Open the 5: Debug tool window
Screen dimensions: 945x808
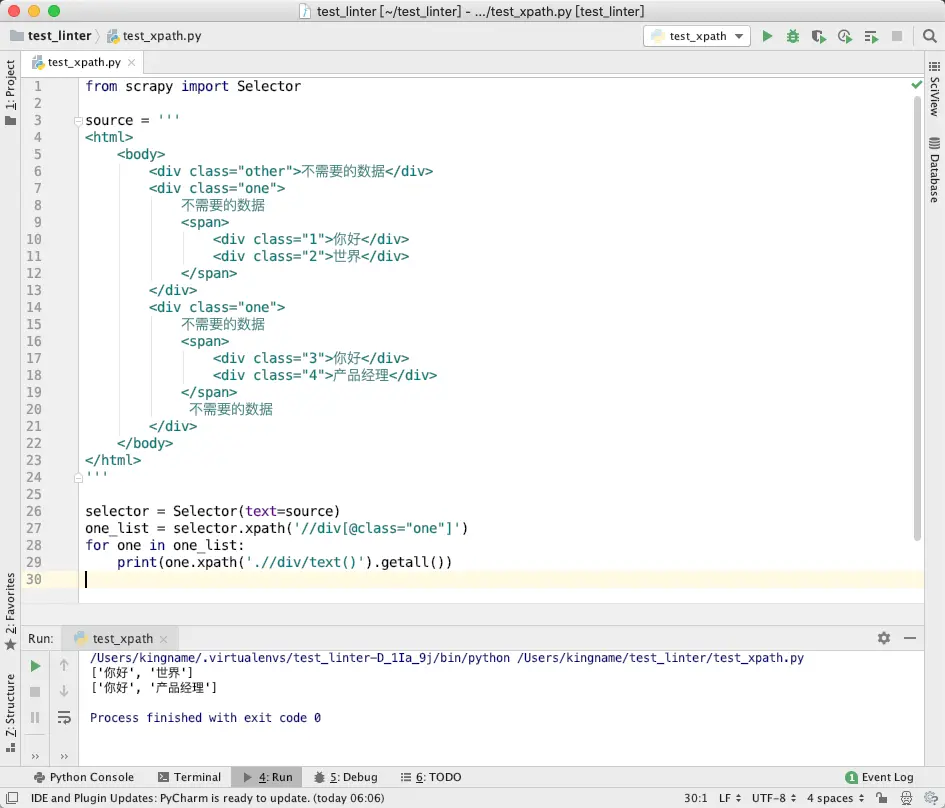point(346,777)
